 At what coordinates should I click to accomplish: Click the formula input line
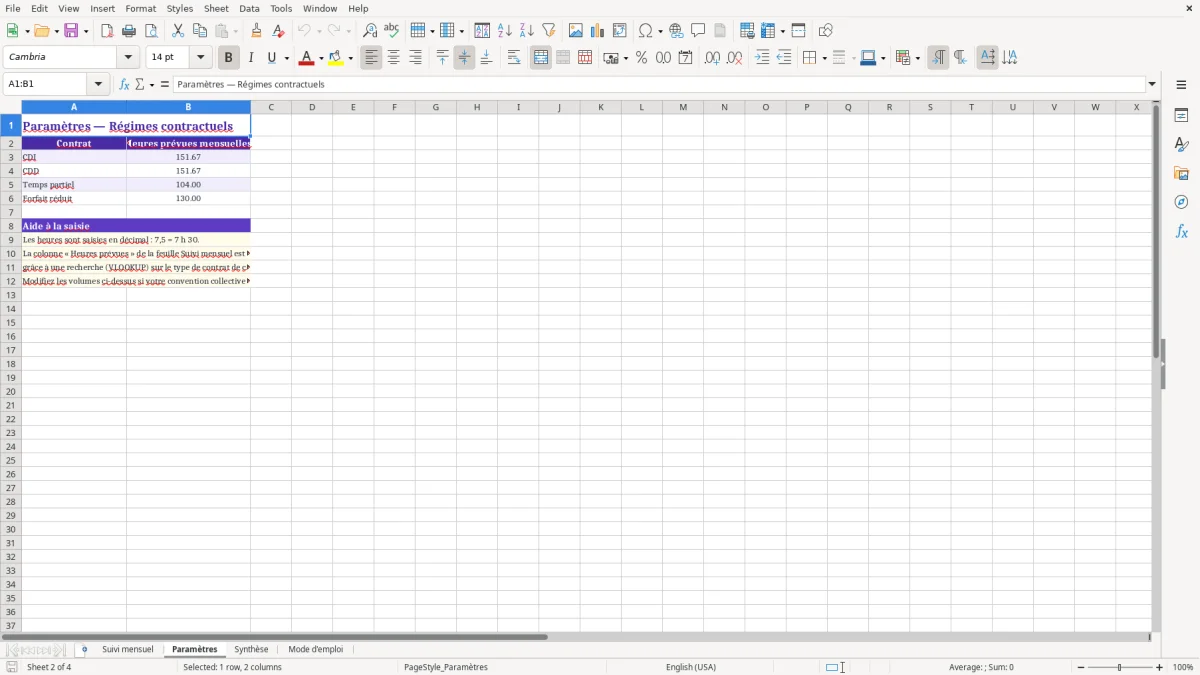coord(659,85)
